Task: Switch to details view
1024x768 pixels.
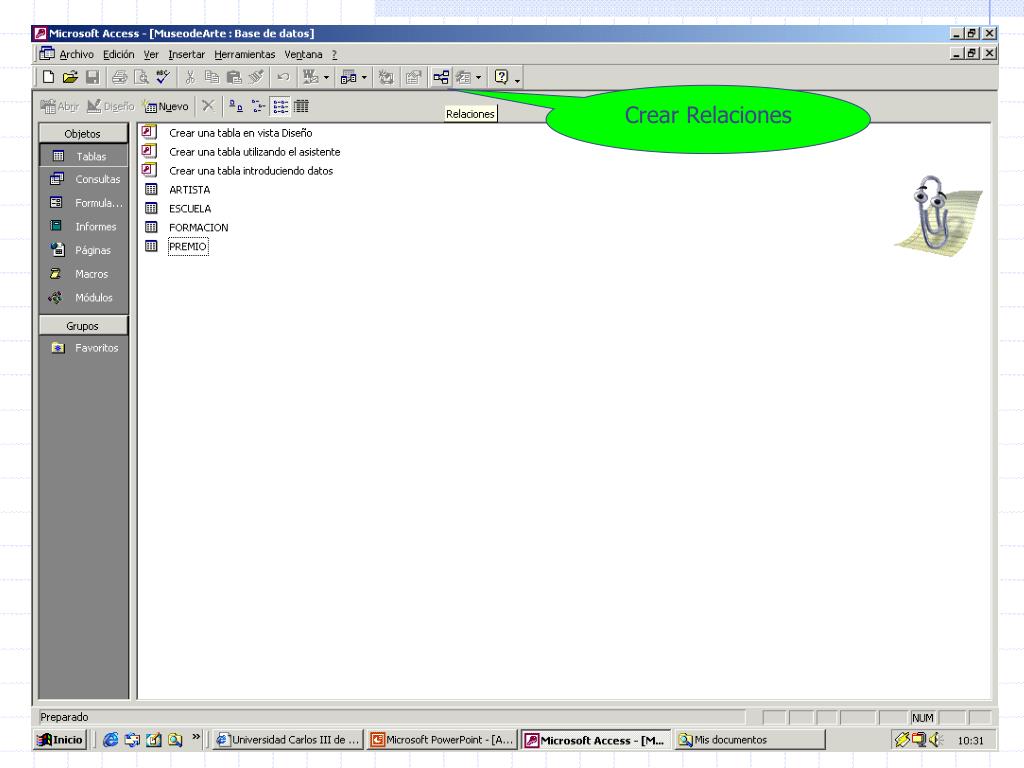Action: point(301,106)
